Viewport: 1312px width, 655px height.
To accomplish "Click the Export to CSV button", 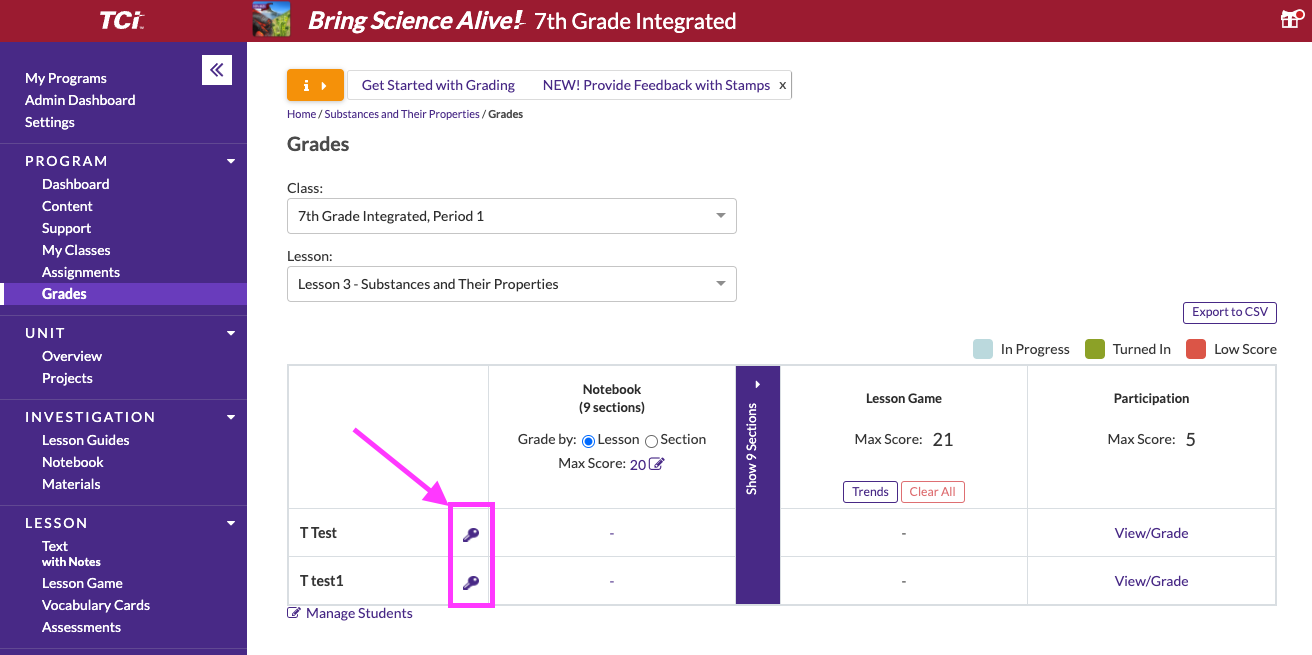I will click(x=1229, y=312).
